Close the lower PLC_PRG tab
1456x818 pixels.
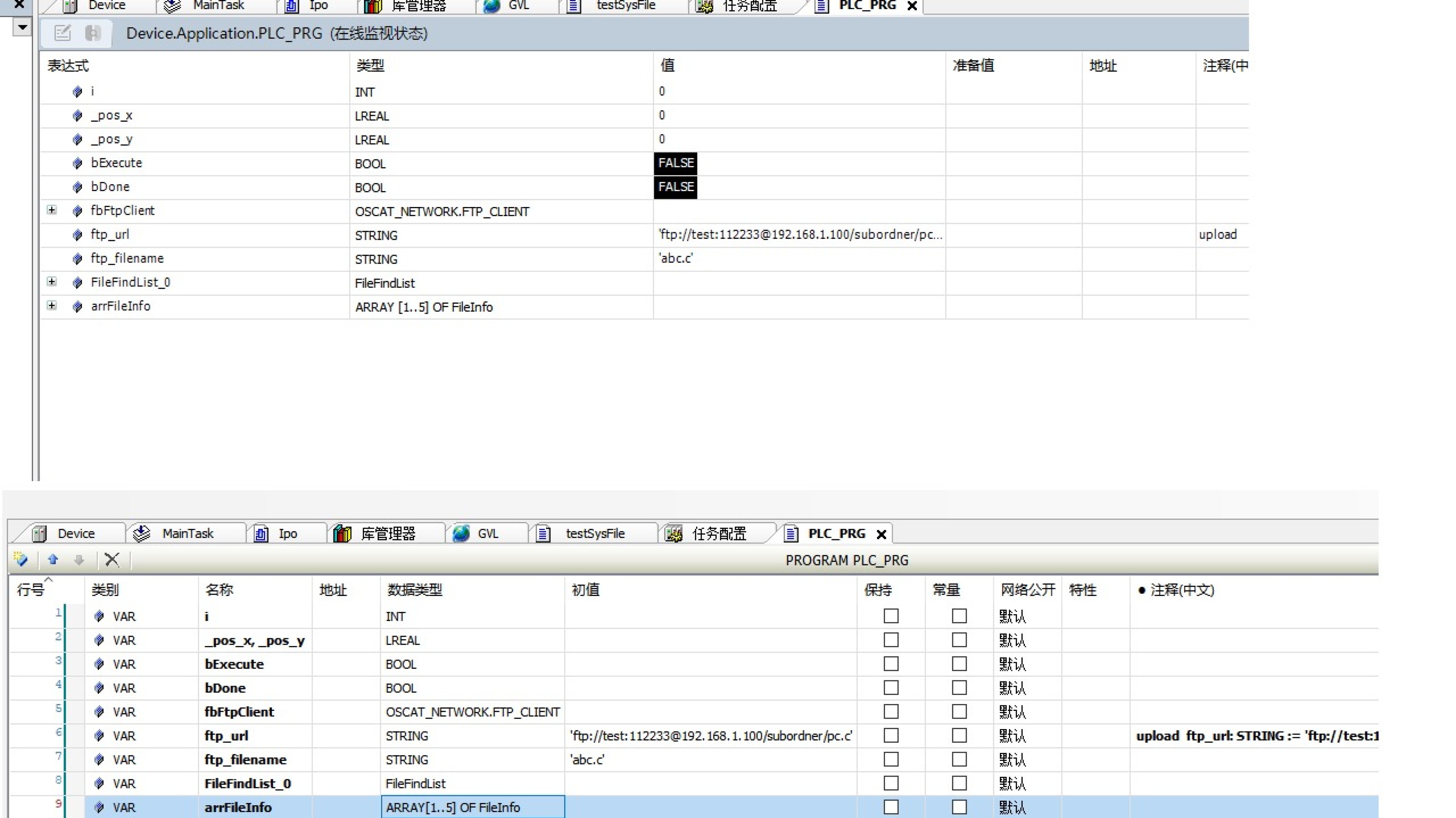click(x=881, y=534)
